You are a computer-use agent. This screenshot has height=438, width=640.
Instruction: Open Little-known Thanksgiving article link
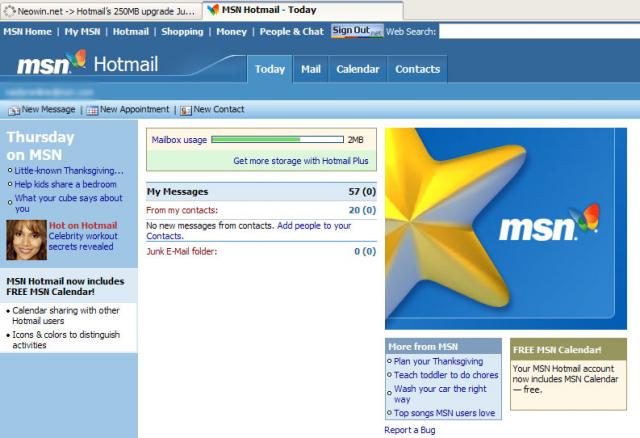click(69, 171)
